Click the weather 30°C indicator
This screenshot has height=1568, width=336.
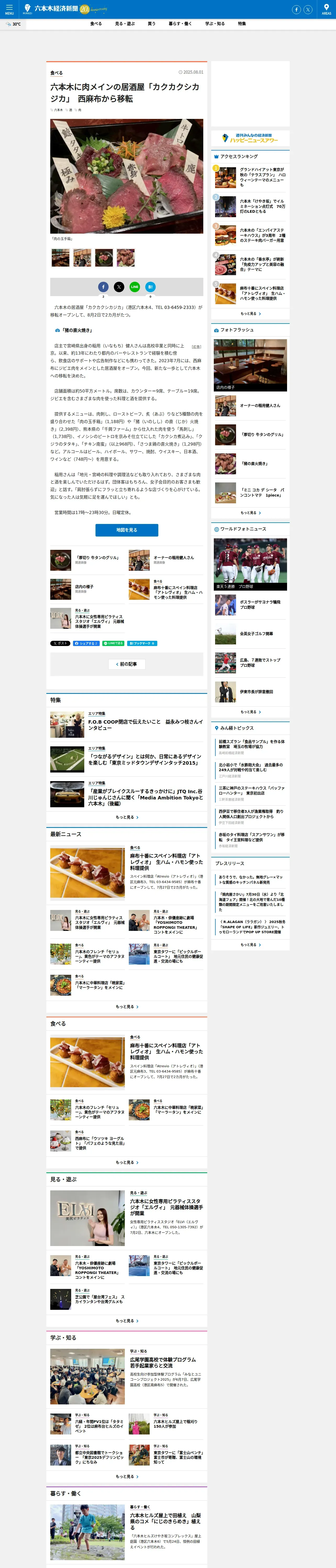click(x=13, y=24)
